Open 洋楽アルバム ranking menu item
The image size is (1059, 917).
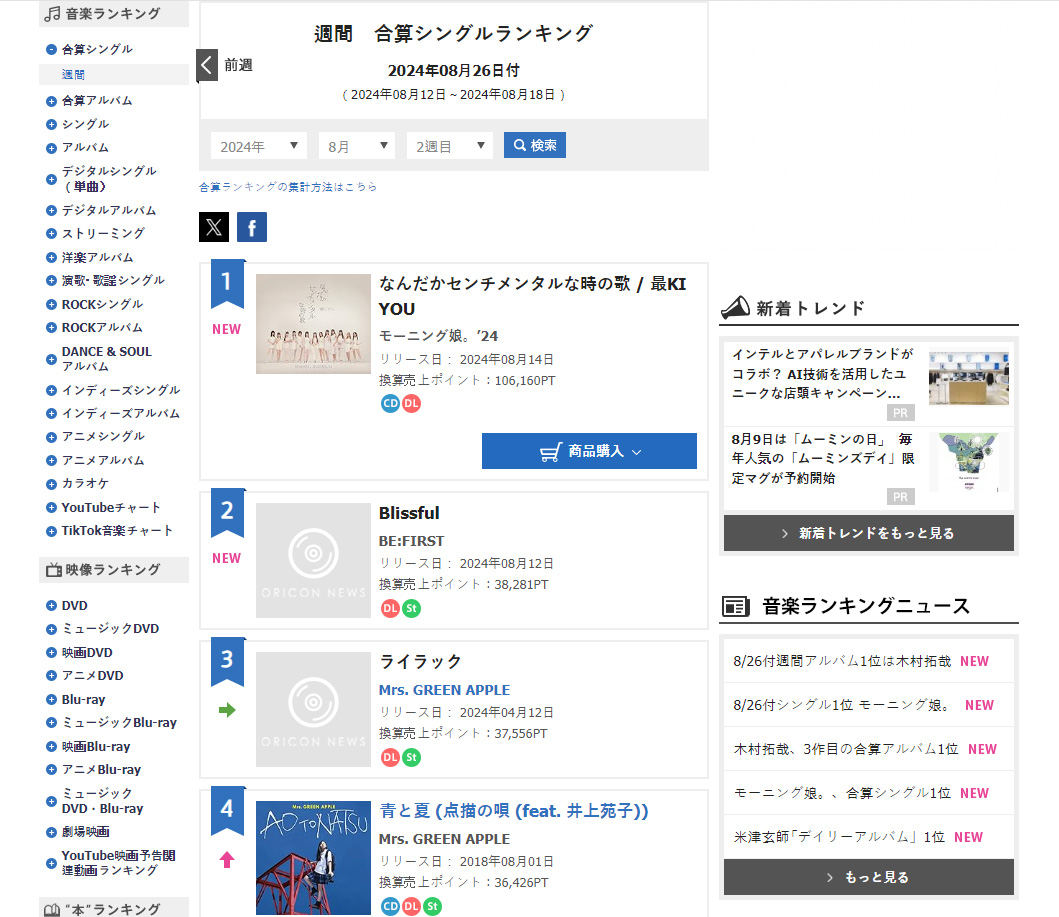pyautogui.click(x=97, y=257)
